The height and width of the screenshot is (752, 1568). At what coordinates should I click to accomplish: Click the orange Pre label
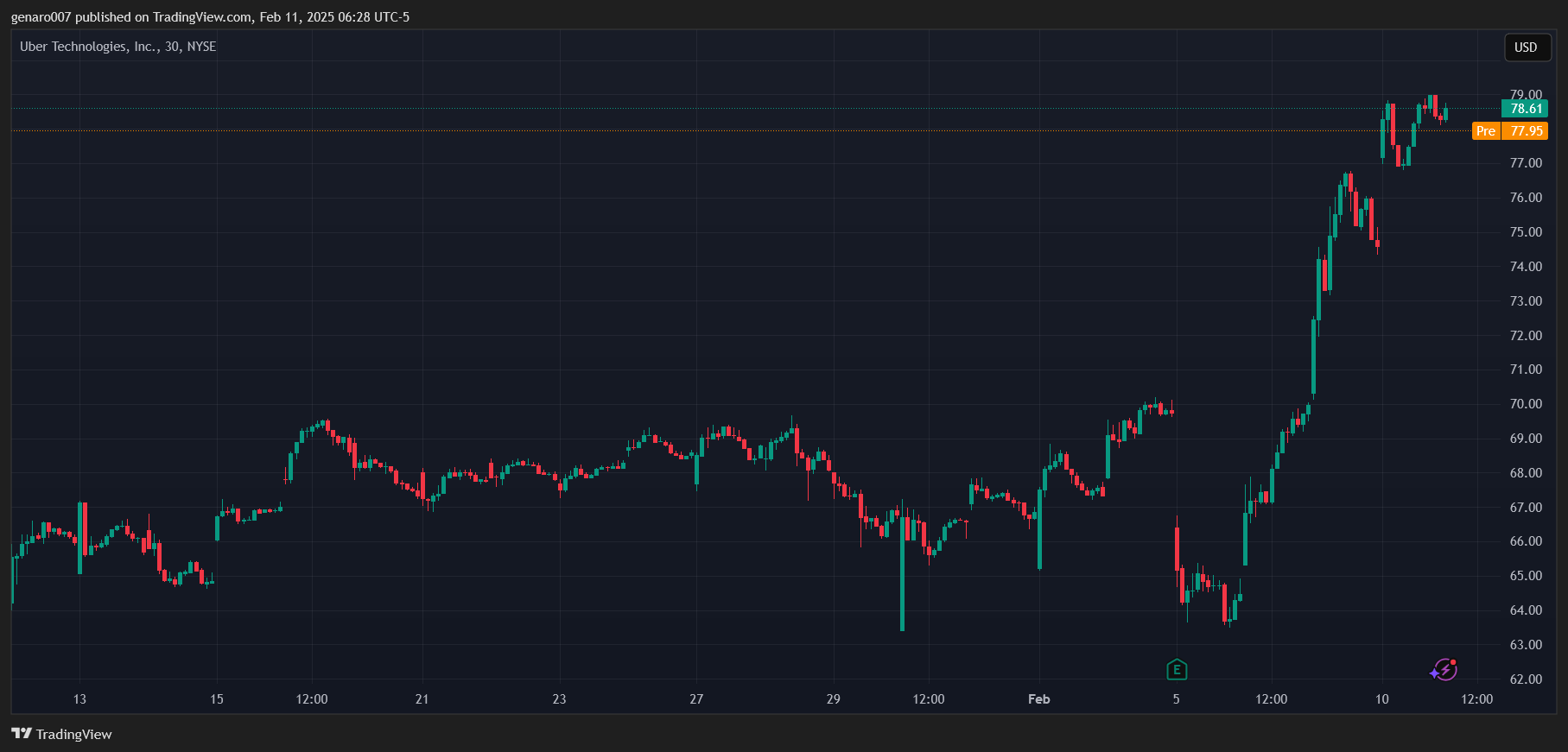(x=1486, y=131)
